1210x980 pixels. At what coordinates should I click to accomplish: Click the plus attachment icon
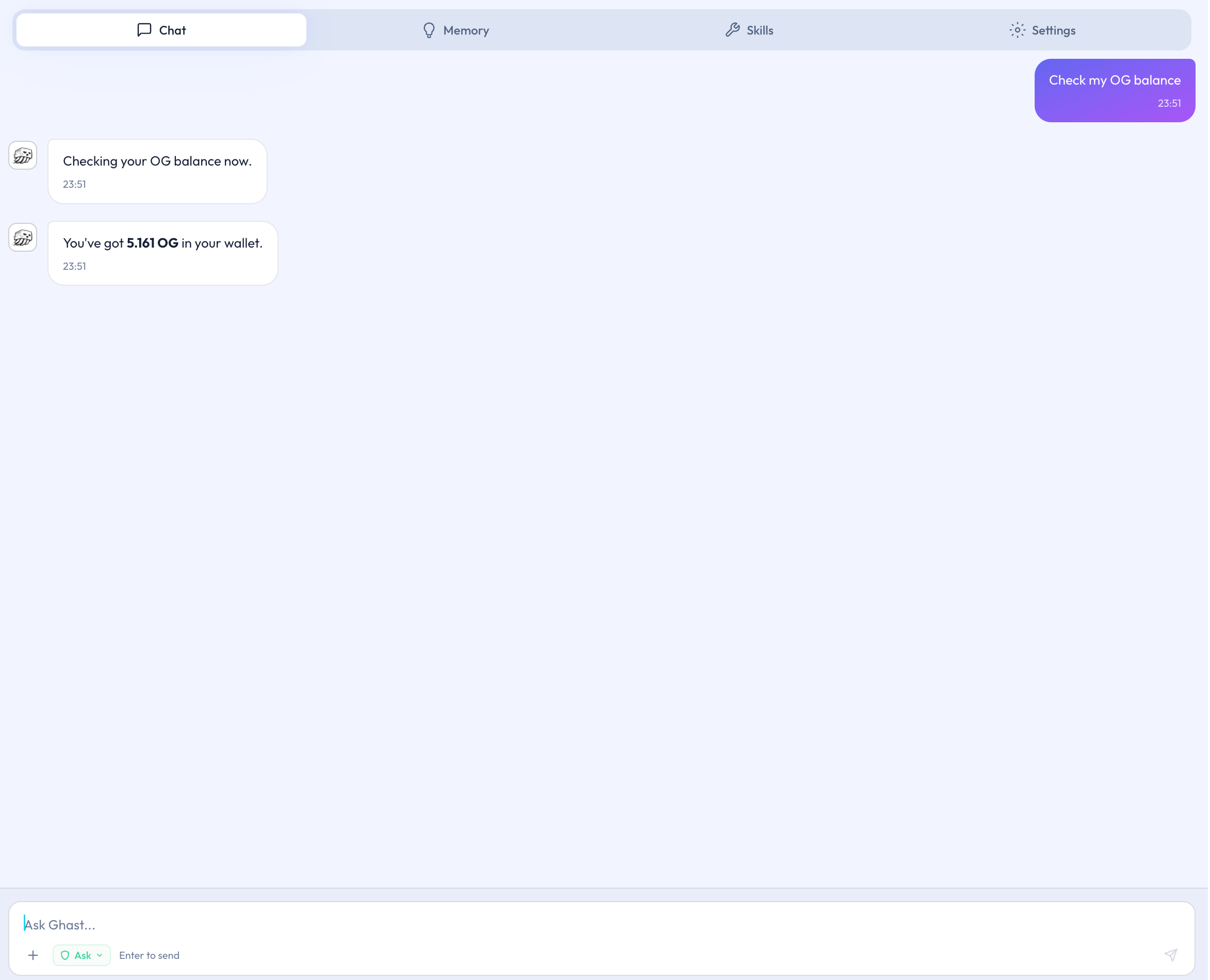click(32, 956)
